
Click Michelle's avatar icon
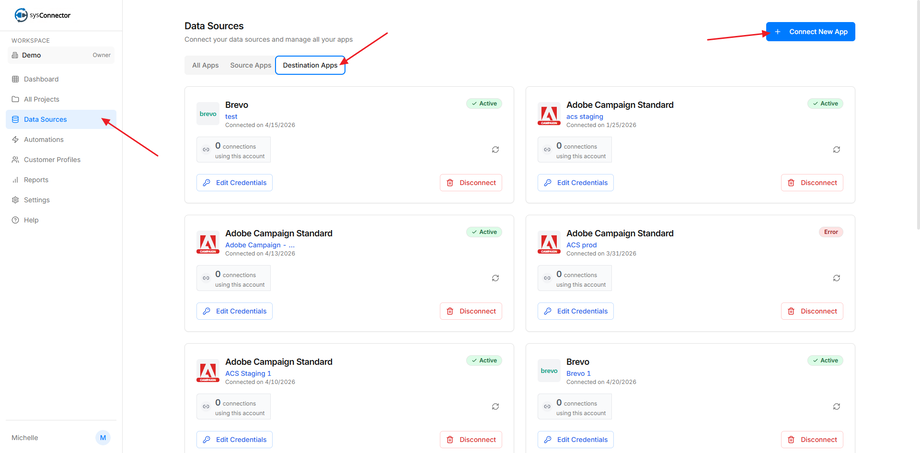pyautogui.click(x=103, y=438)
